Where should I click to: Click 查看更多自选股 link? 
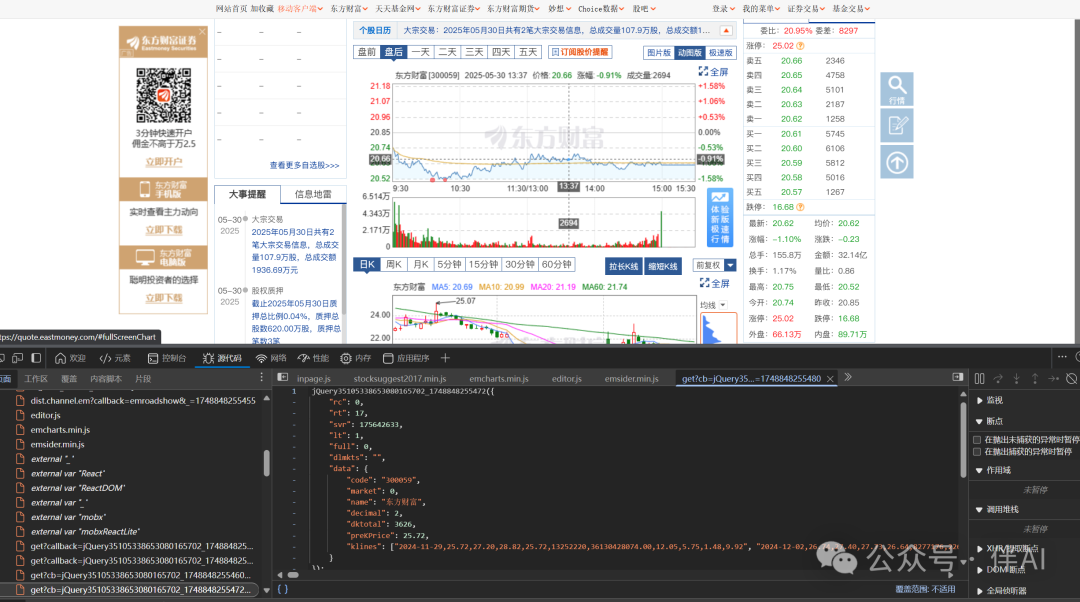pyautogui.click(x=304, y=166)
